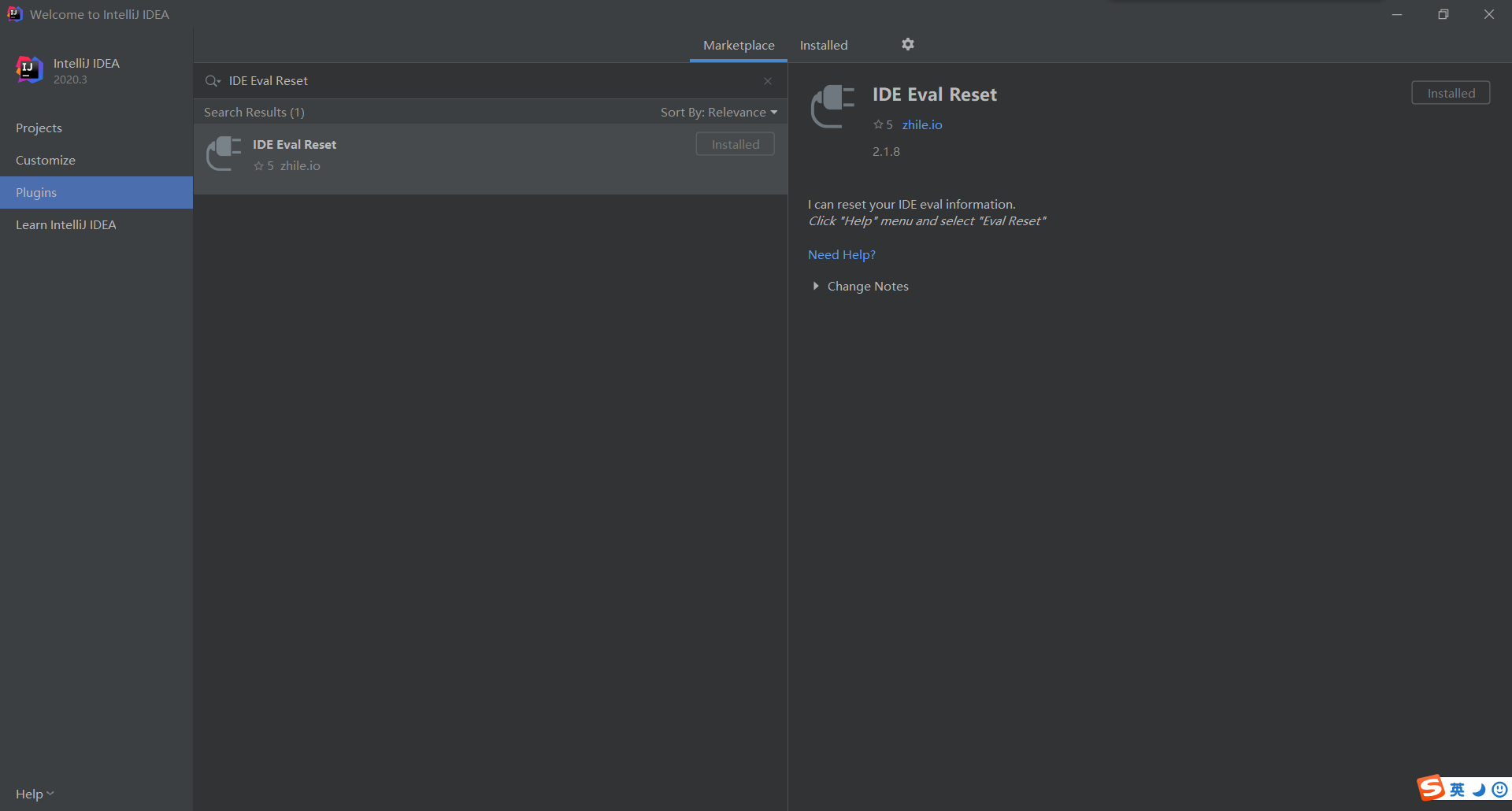Open the Customize section
Image resolution: width=1512 pixels, height=811 pixels.
tap(96, 160)
